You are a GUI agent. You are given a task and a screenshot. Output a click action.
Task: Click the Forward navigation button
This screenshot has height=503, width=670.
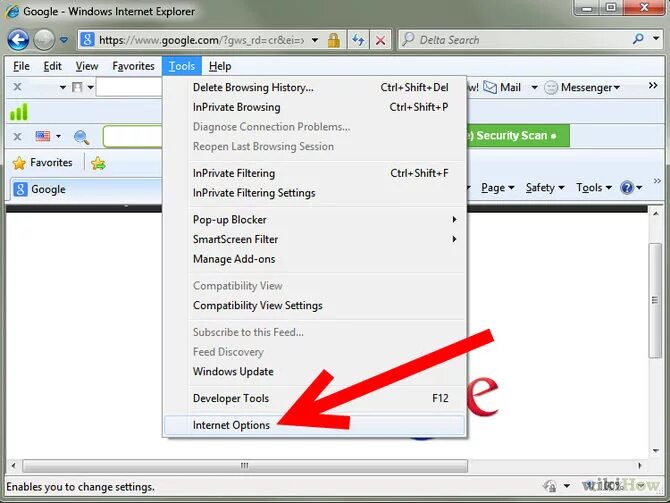[44, 41]
